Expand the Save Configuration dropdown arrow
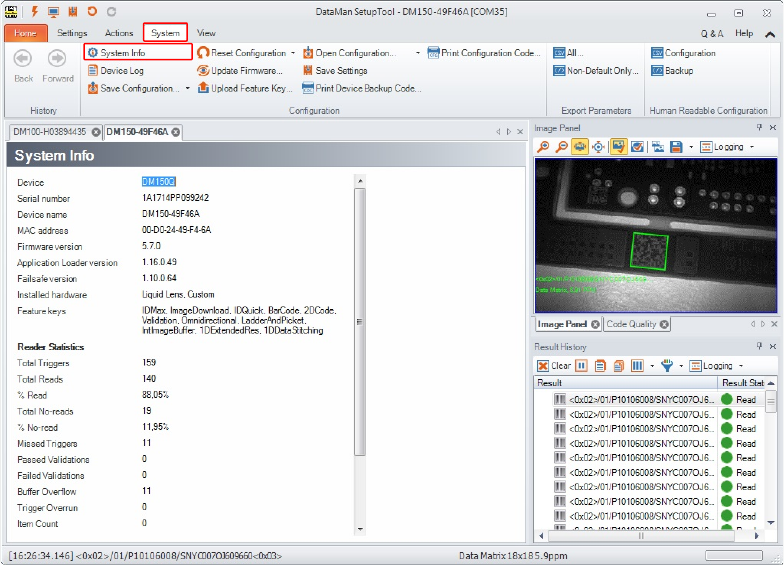 (188, 89)
